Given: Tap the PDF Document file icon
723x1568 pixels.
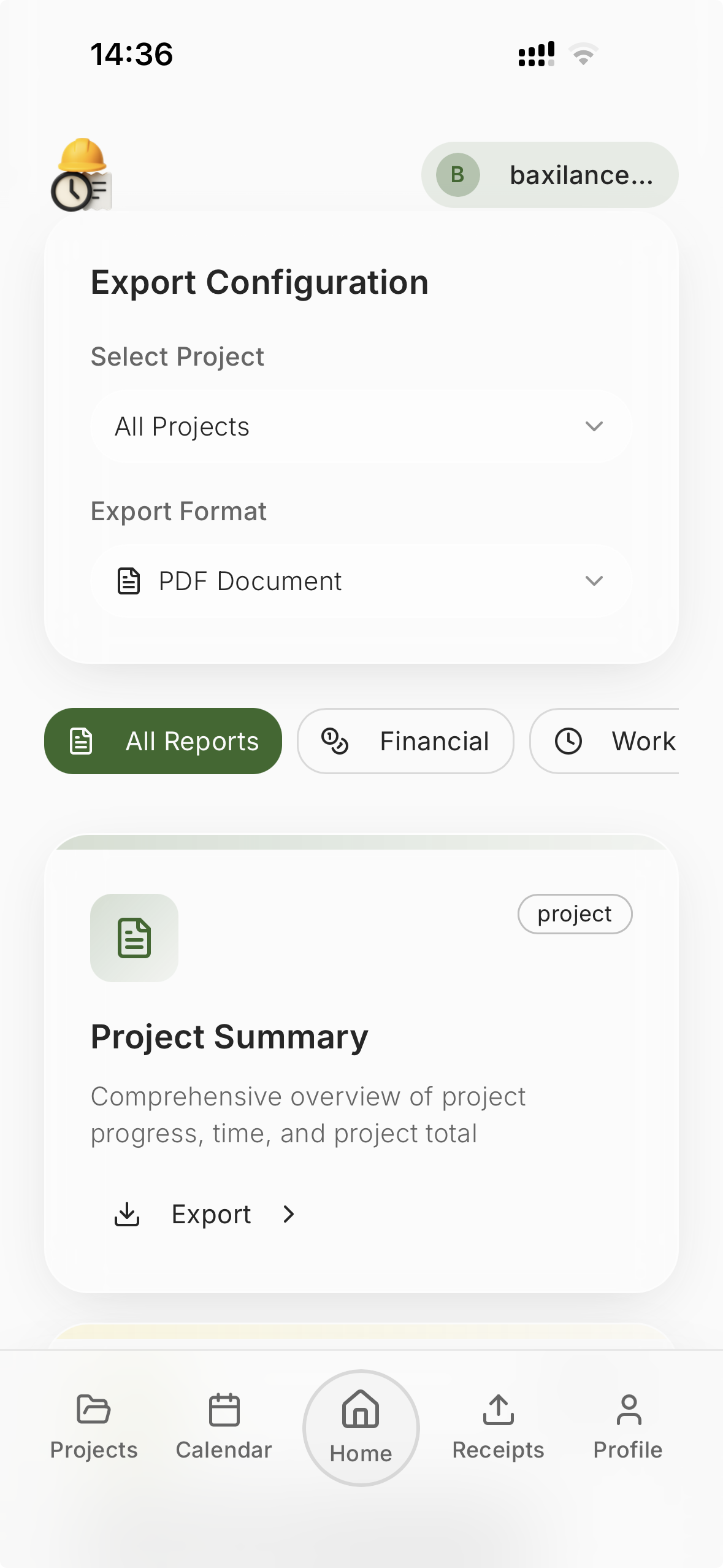Looking at the screenshot, I should pos(129,581).
